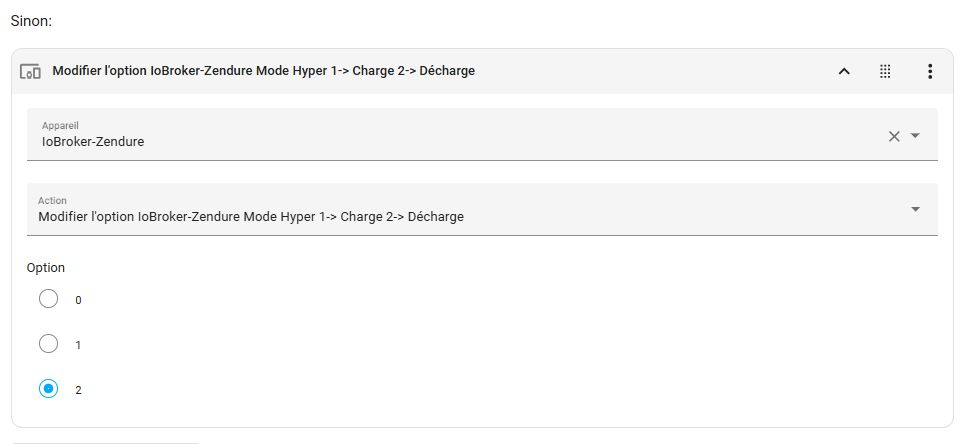Click the "2" option label text
The width and height of the screenshot is (962, 444).
(x=78, y=390)
